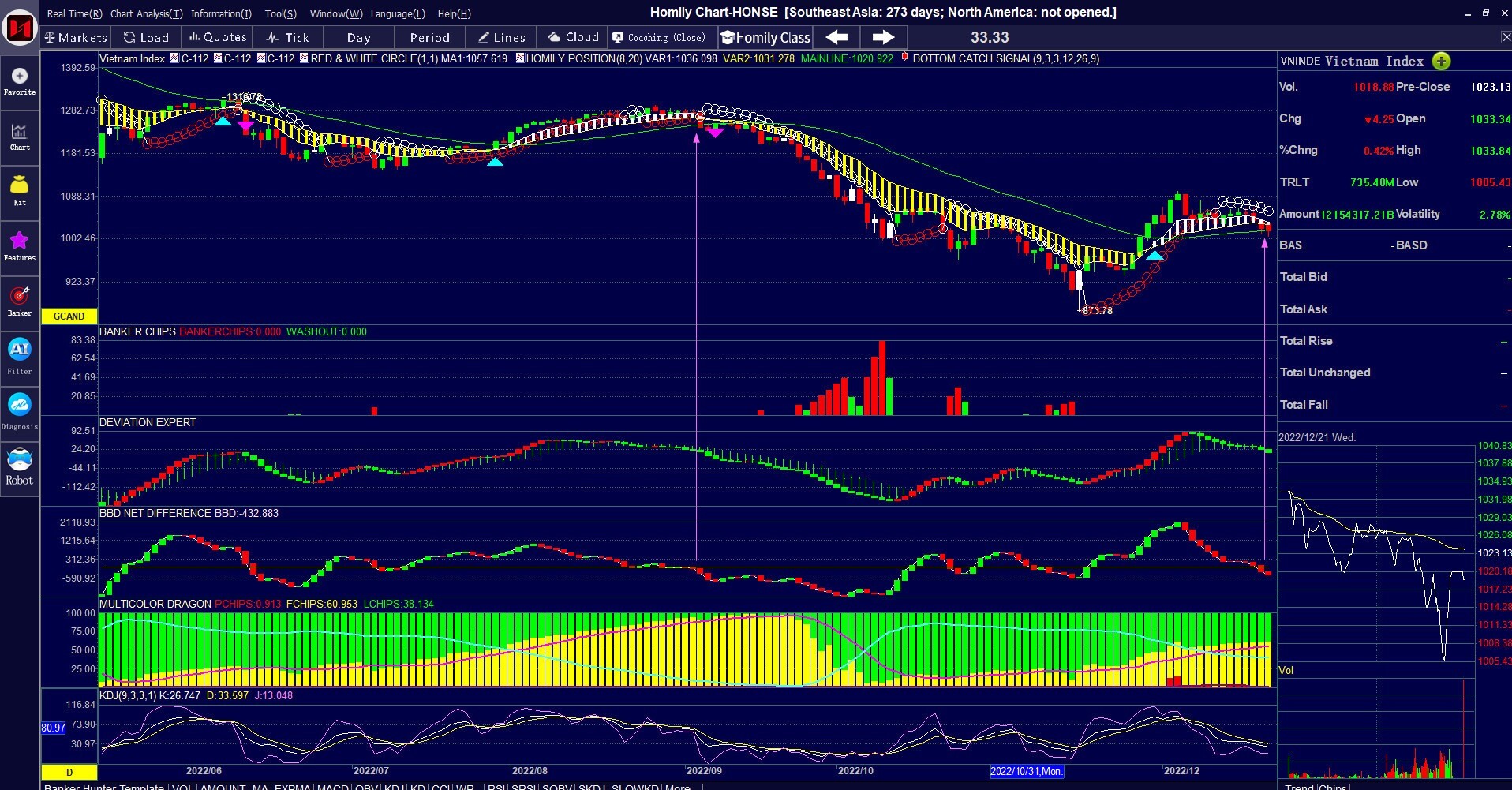
Task: Click the 80.97 KDJ cursor value
Action: point(53,728)
